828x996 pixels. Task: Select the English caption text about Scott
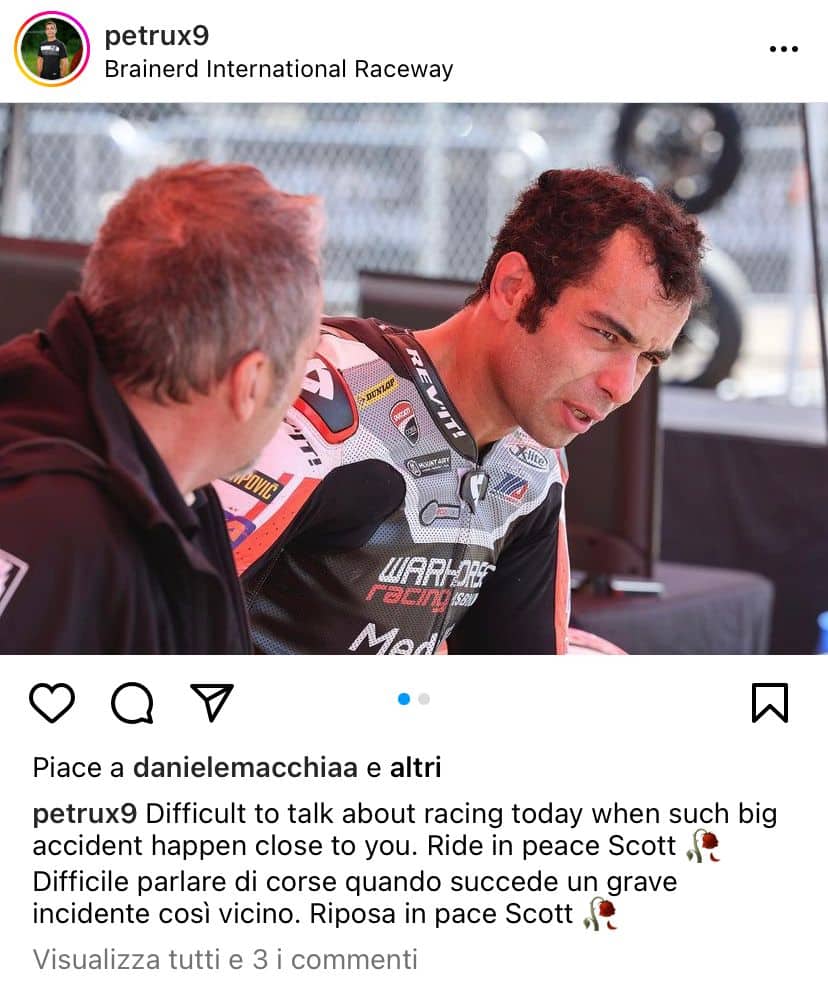(405, 830)
